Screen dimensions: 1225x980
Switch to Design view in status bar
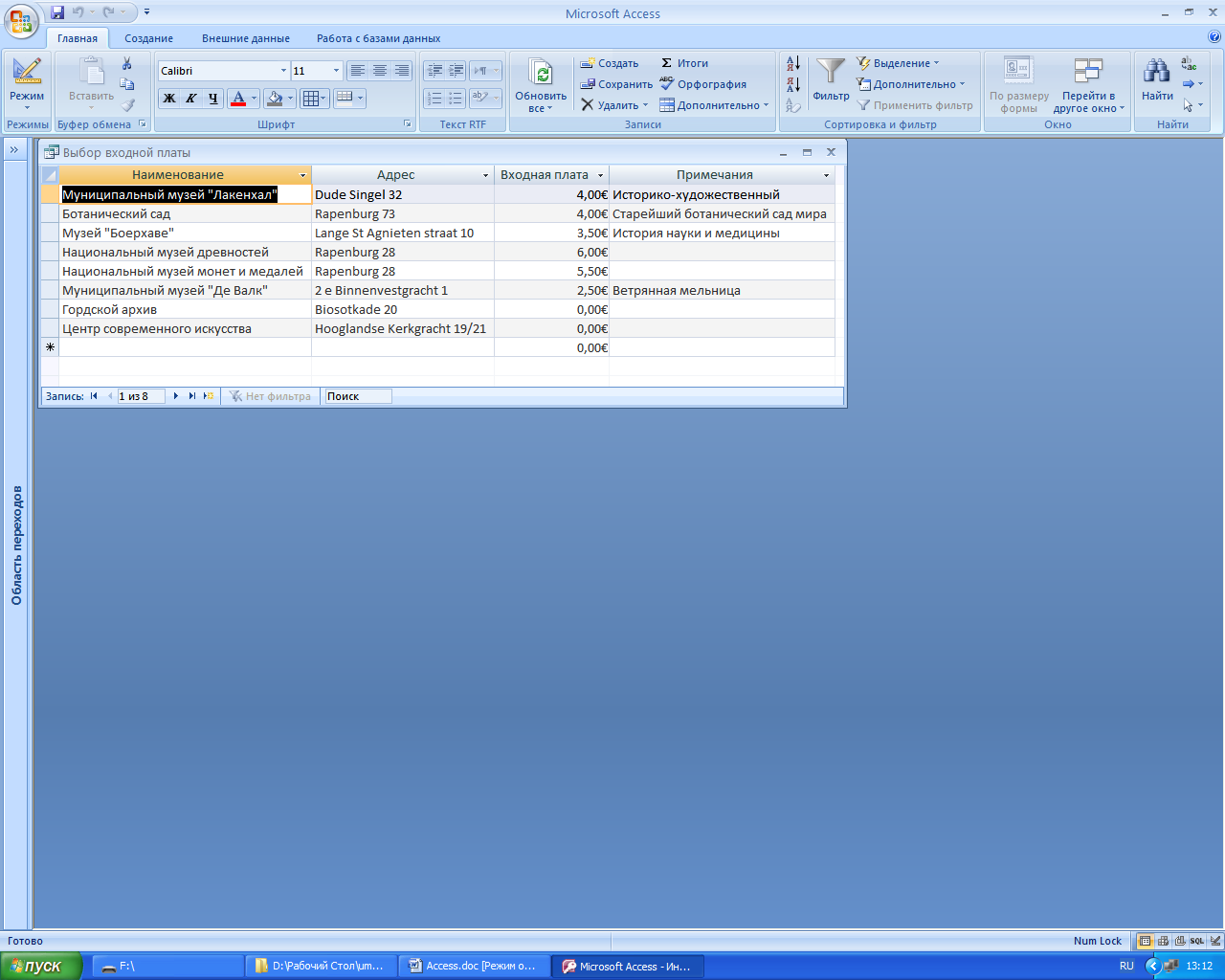[1214, 941]
